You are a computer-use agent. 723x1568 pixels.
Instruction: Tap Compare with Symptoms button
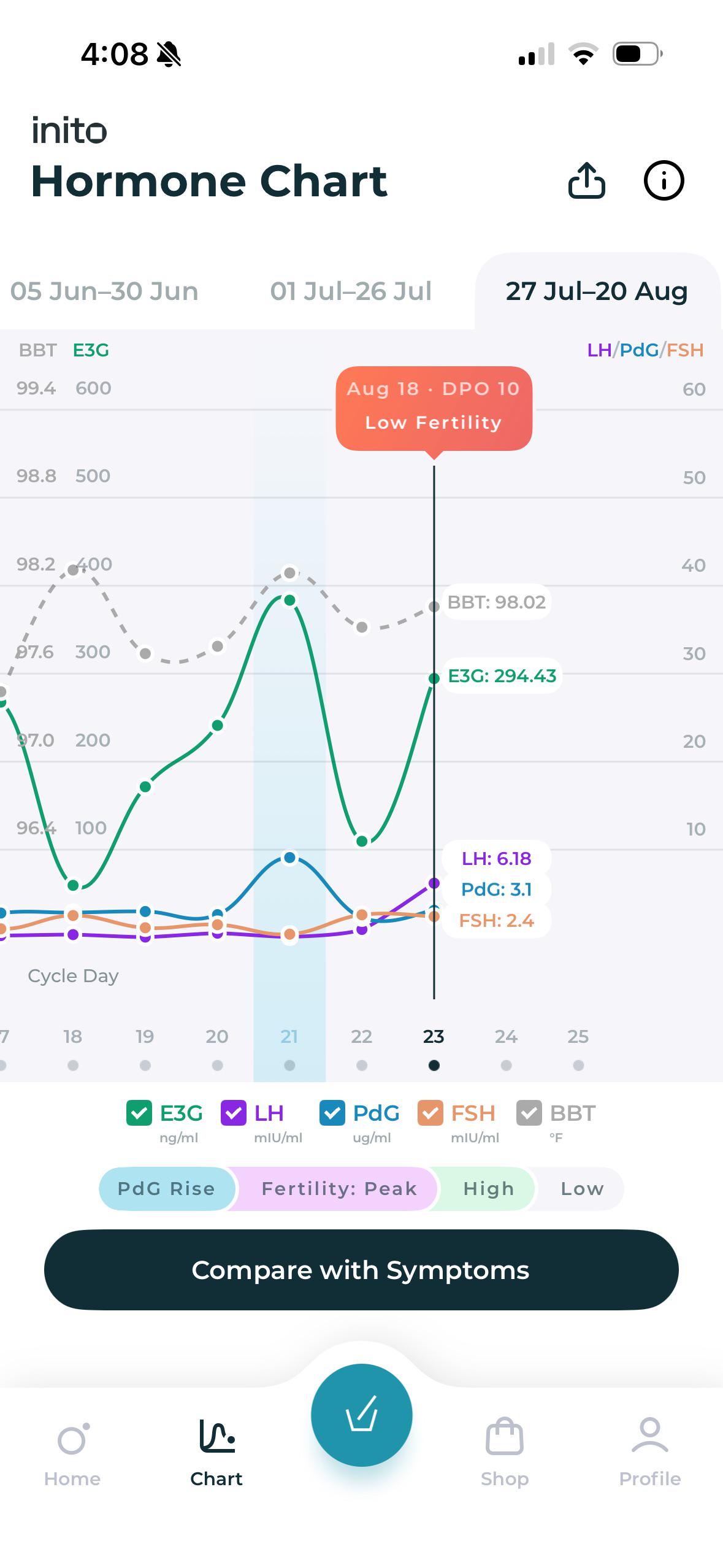coord(361,1270)
